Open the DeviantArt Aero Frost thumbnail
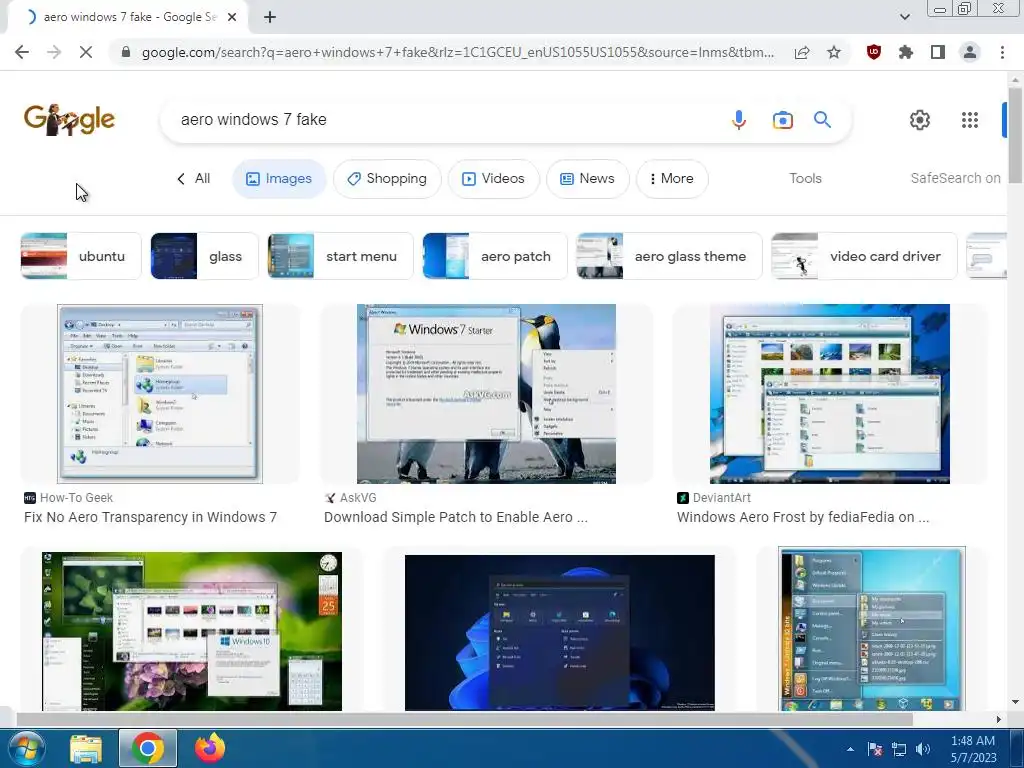The height and width of the screenshot is (768, 1024). click(829, 394)
